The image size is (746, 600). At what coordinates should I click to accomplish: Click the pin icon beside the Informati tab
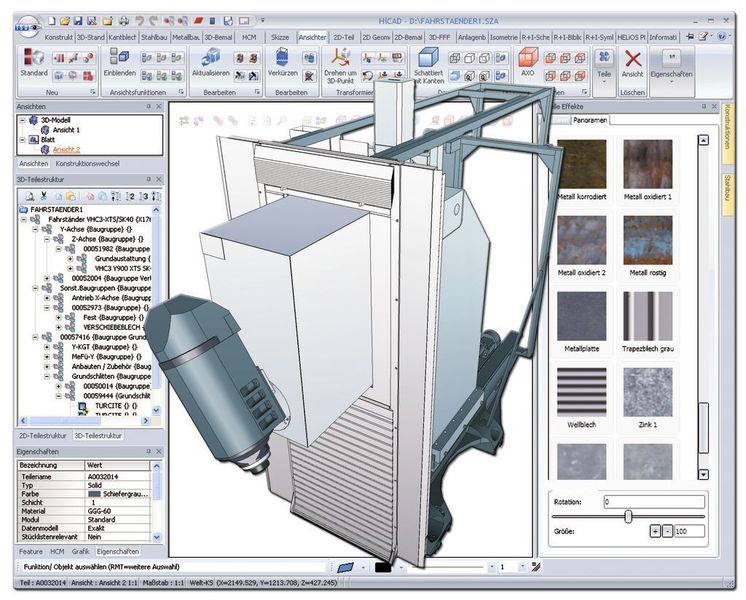689,37
